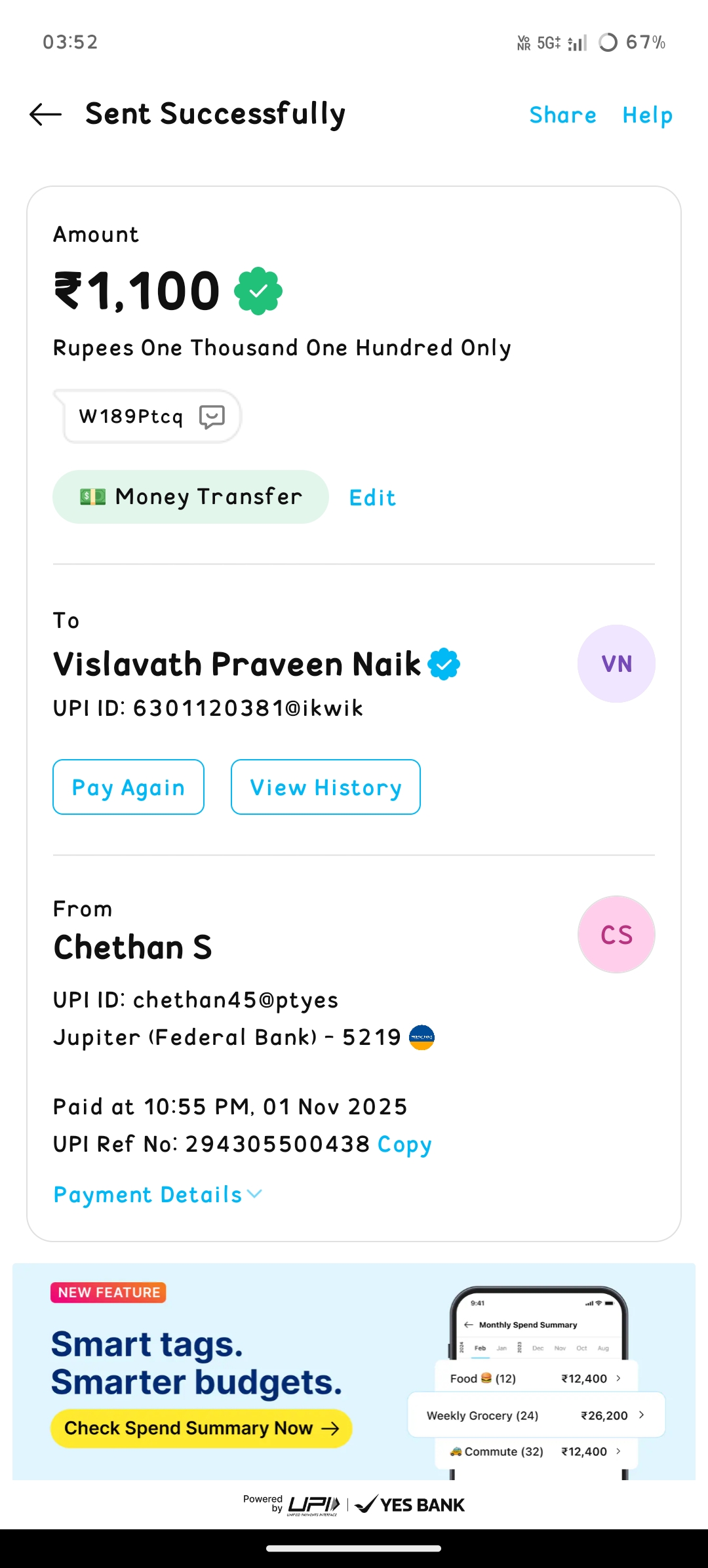Screen dimensions: 708x1568
Task: Tap the Federal Bank logo icon
Action: pos(422,1037)
